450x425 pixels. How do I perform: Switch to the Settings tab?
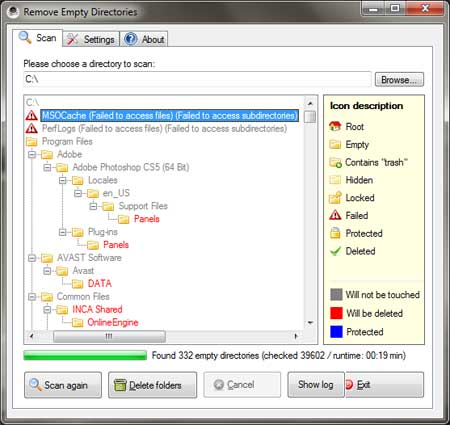click(x=91, y=39)
